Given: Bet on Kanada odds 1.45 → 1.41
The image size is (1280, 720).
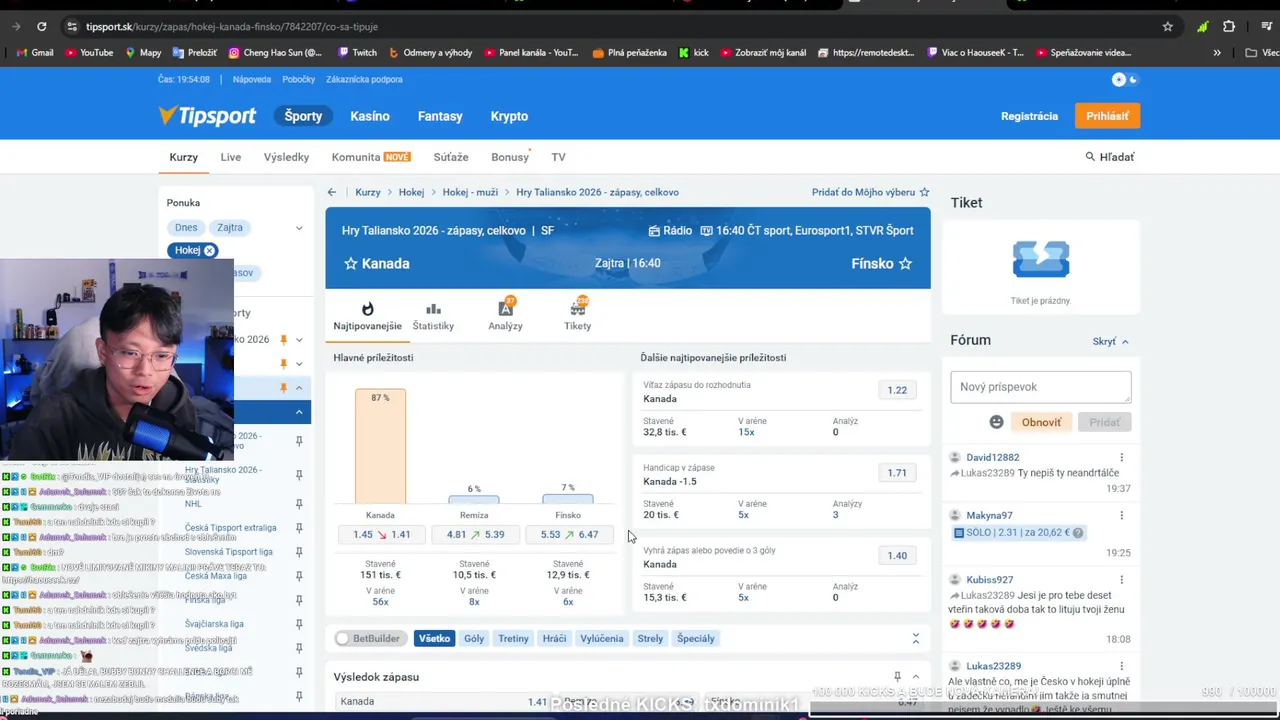Looking at the screenshot, I should pos(381,534).
